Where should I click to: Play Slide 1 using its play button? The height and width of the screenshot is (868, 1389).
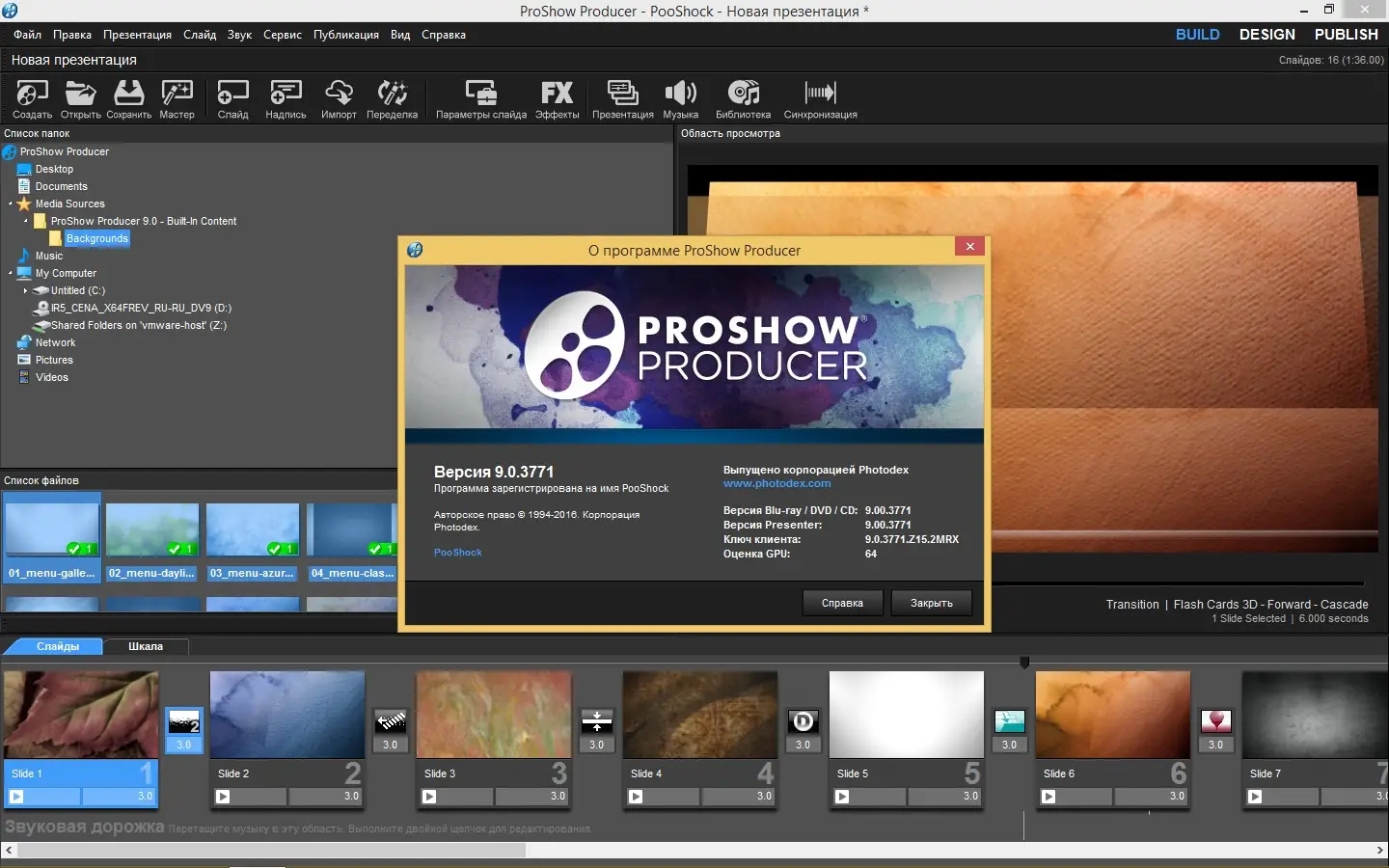(x=16, y=797)
